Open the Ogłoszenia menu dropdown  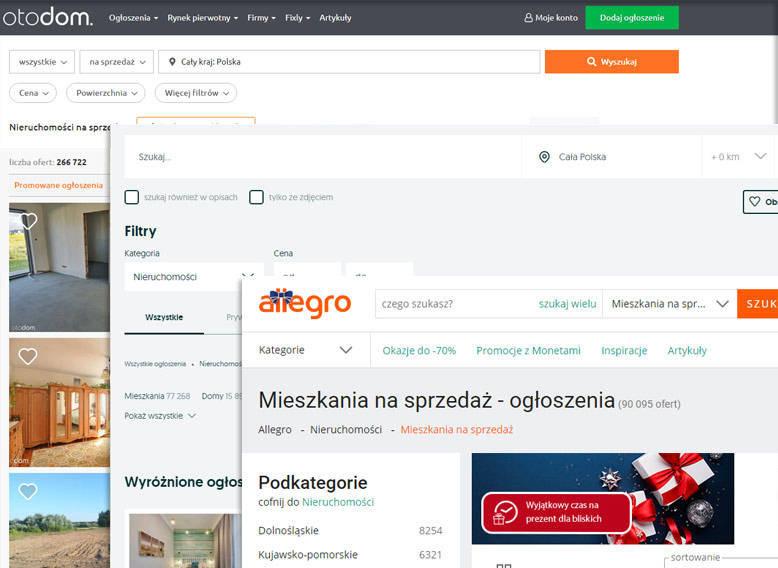pos(133,18)
